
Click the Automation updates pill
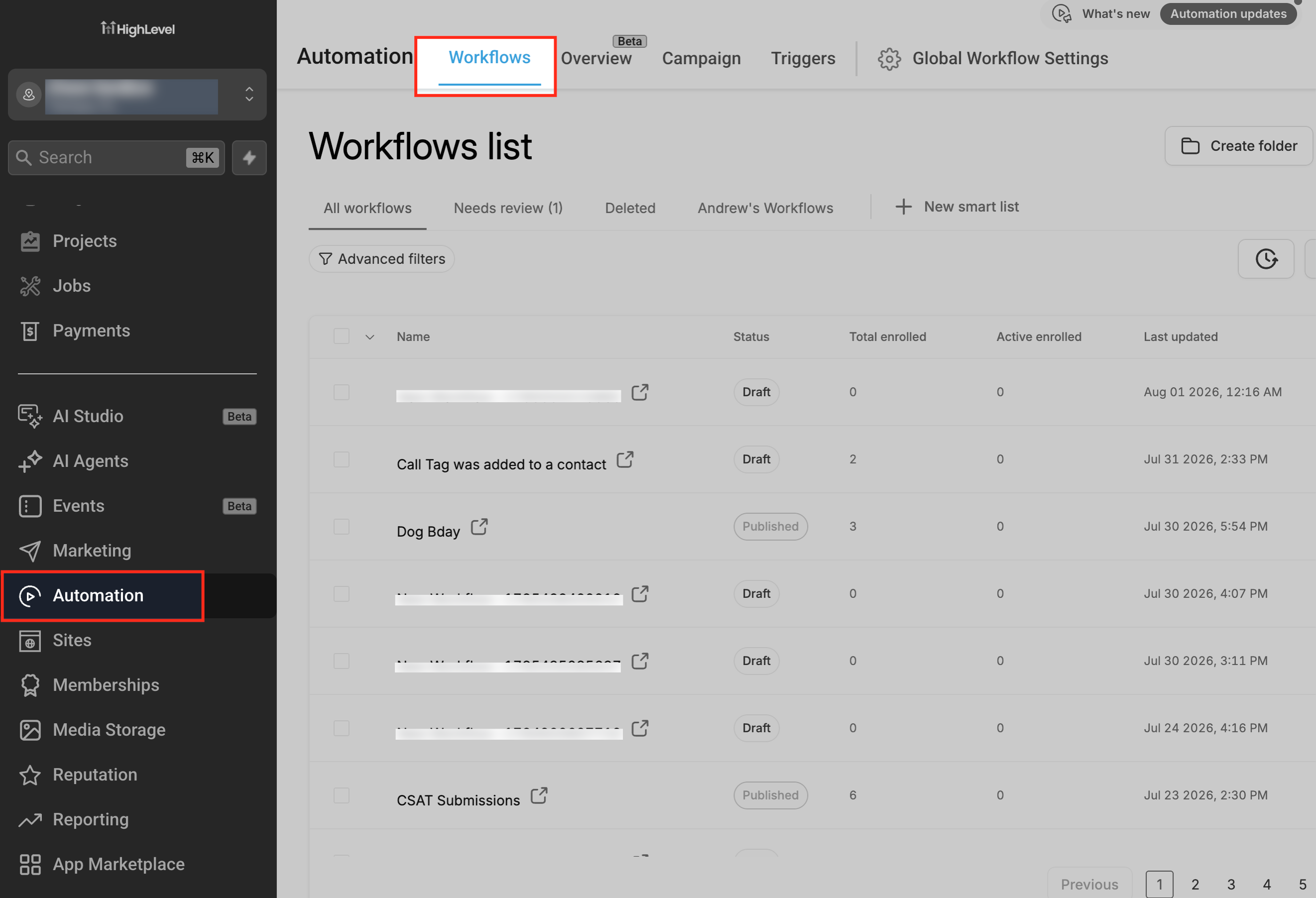pos(1228,13)
